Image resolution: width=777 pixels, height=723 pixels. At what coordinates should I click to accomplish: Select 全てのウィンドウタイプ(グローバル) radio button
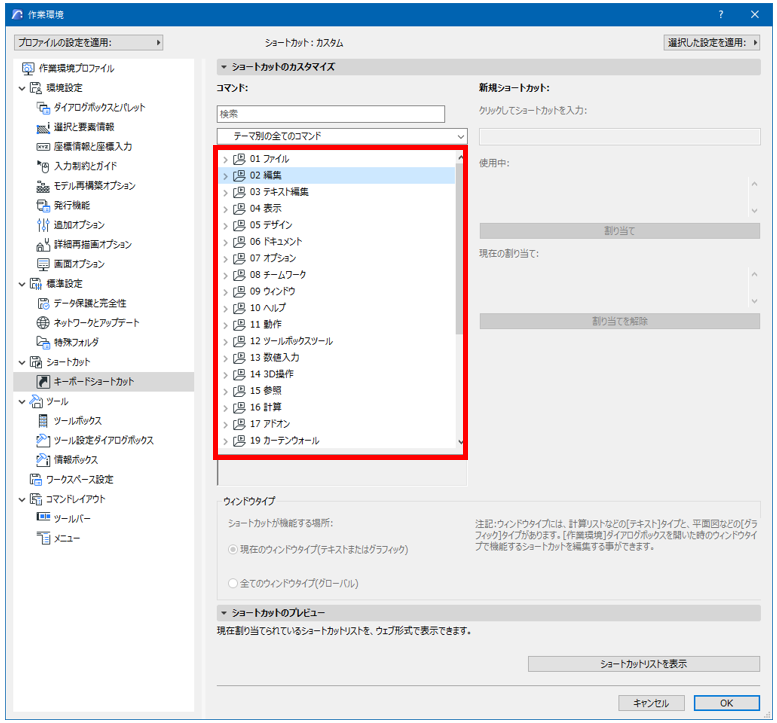(232, 583)
